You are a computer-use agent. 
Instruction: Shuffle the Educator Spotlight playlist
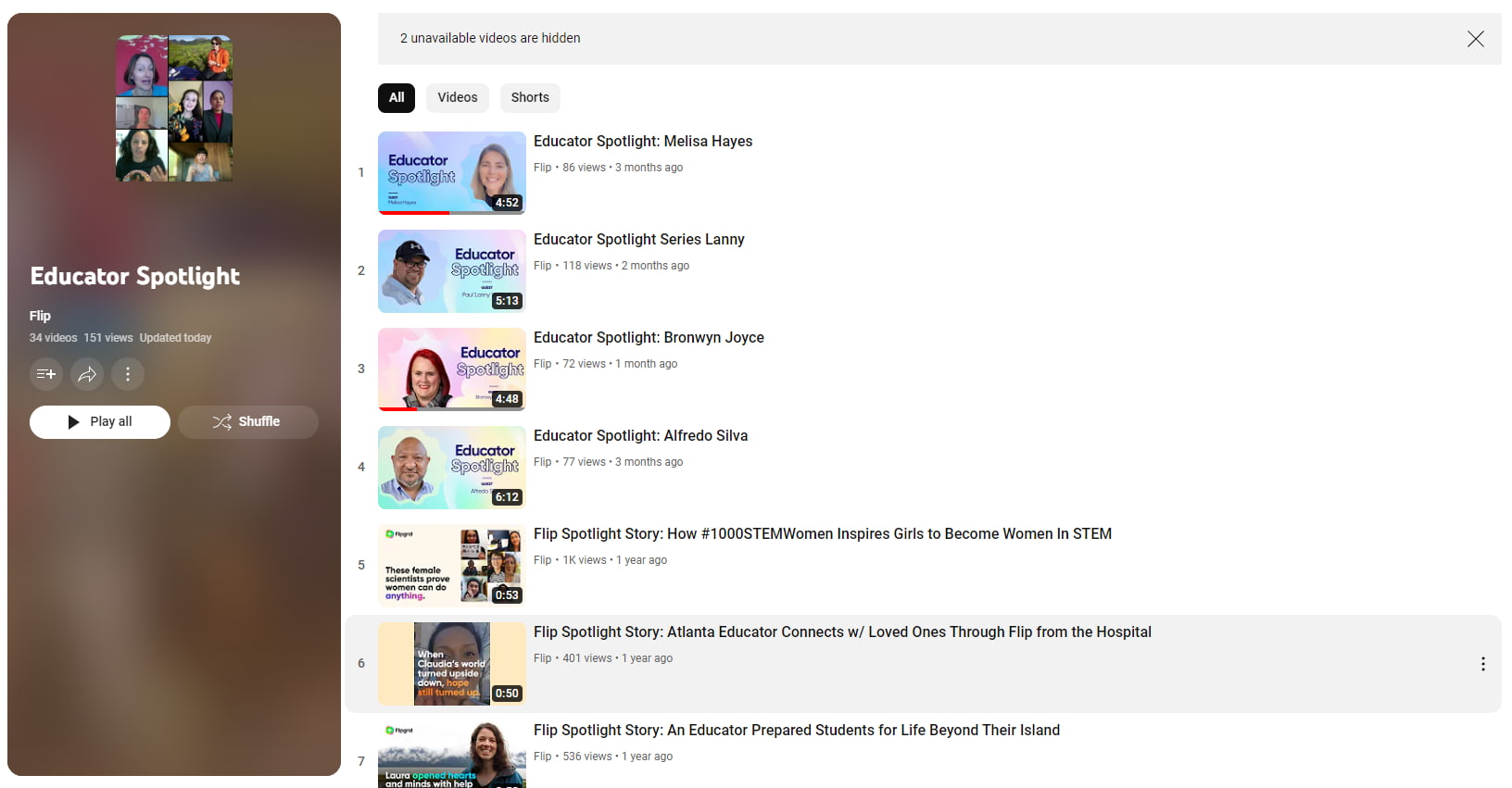coord(248,421)
